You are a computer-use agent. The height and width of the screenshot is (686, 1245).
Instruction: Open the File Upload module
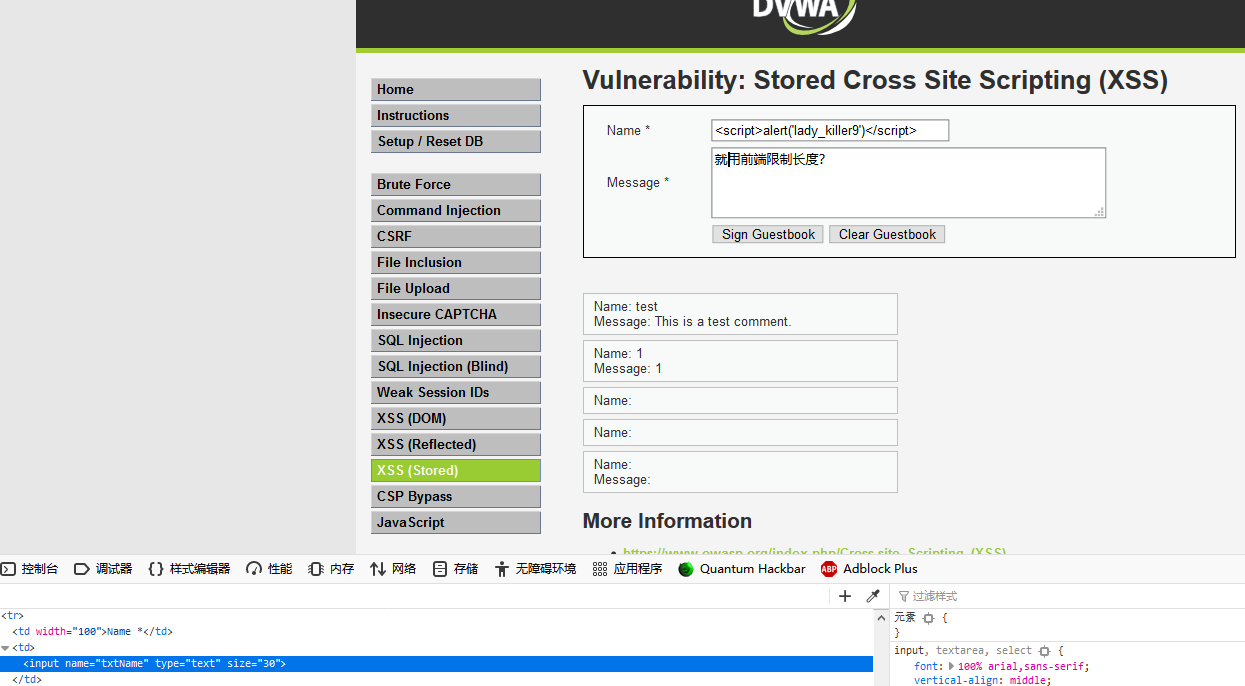tap(455, 288)
